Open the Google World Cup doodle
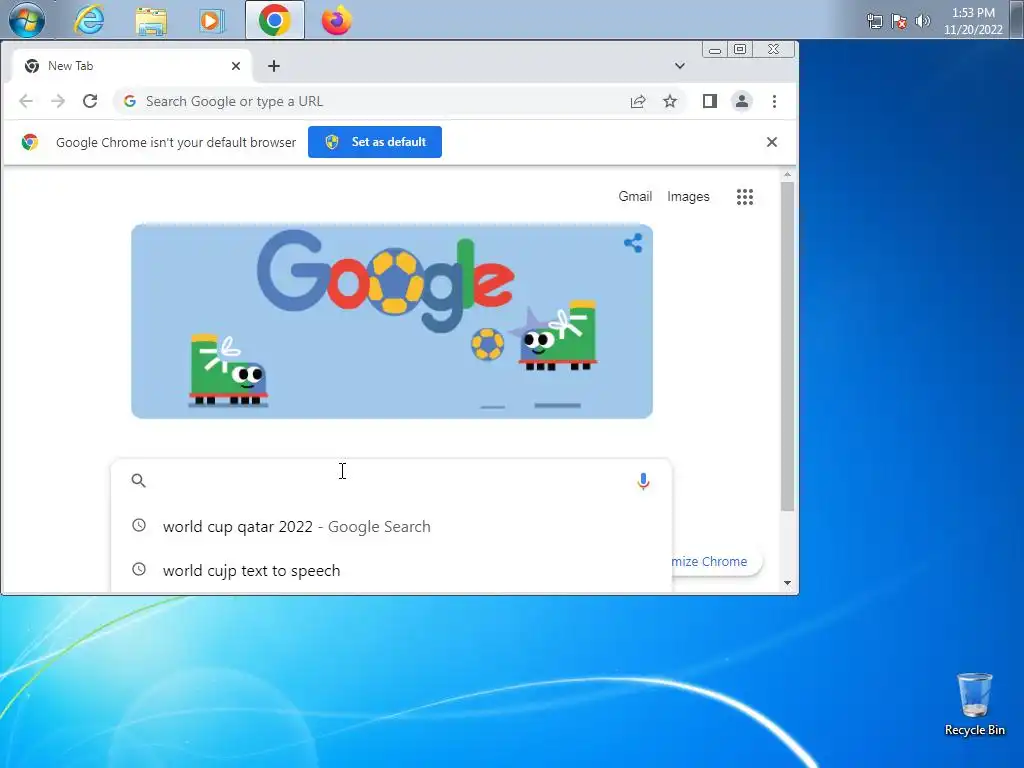Image resolution: width=1024 pixels, height=768 pixels. 392,321
